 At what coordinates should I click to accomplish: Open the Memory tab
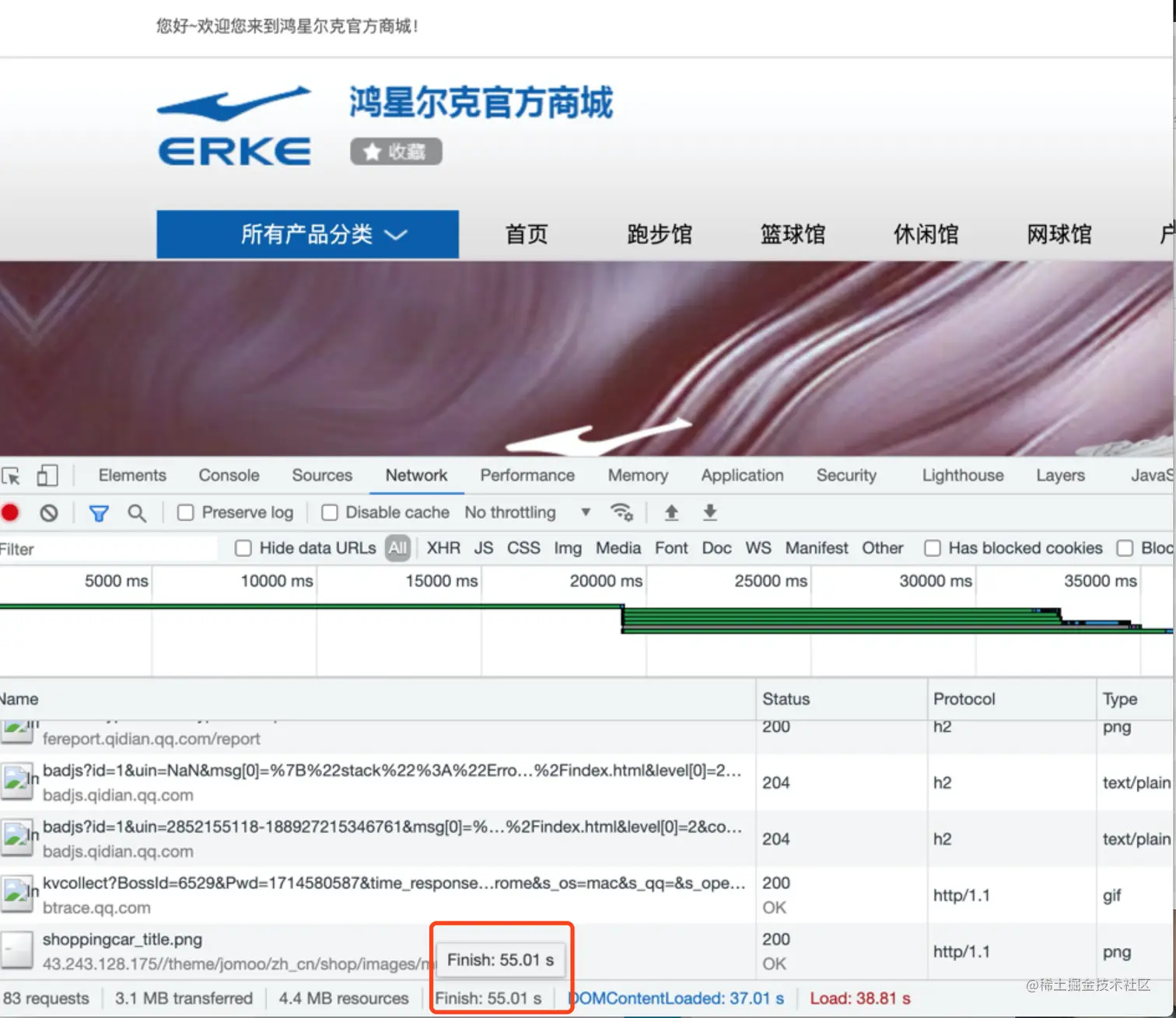638,475
